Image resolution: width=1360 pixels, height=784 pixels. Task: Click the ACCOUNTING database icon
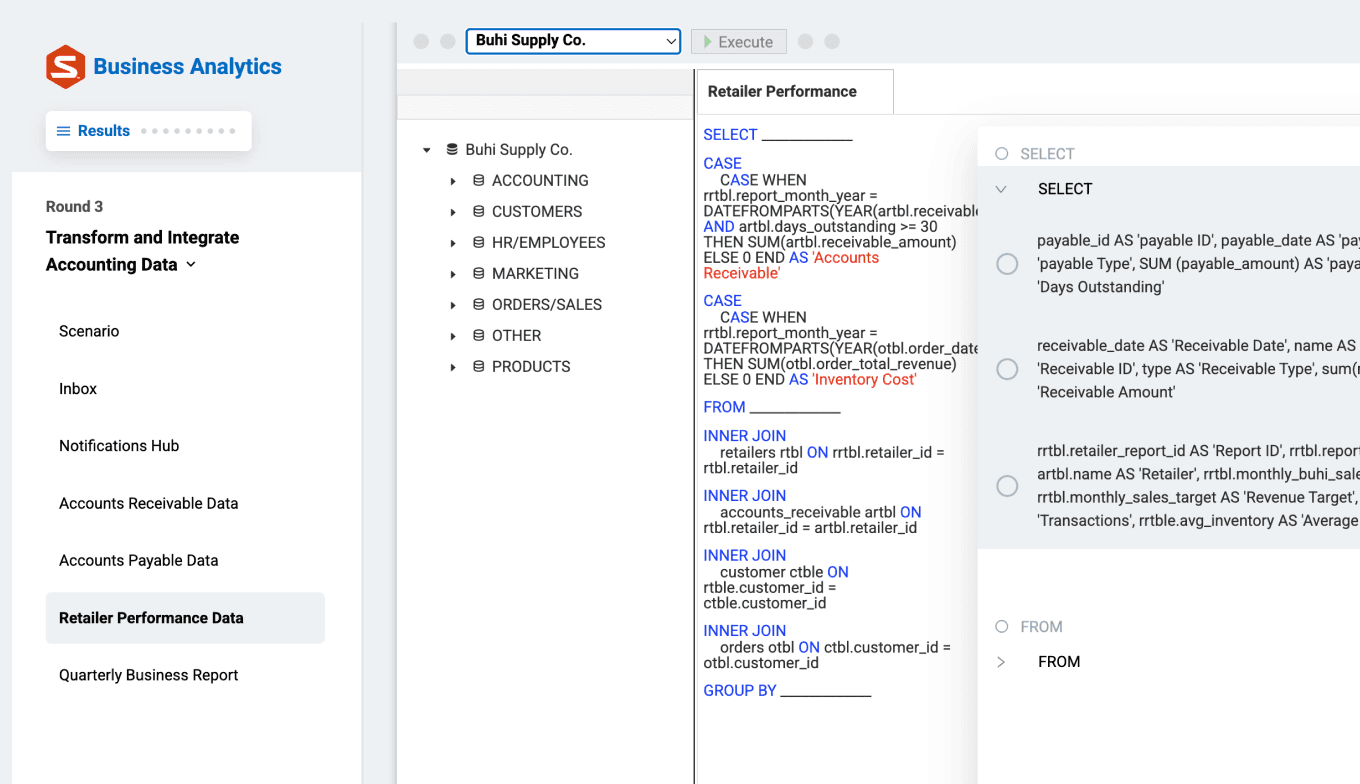click(479, 181)
